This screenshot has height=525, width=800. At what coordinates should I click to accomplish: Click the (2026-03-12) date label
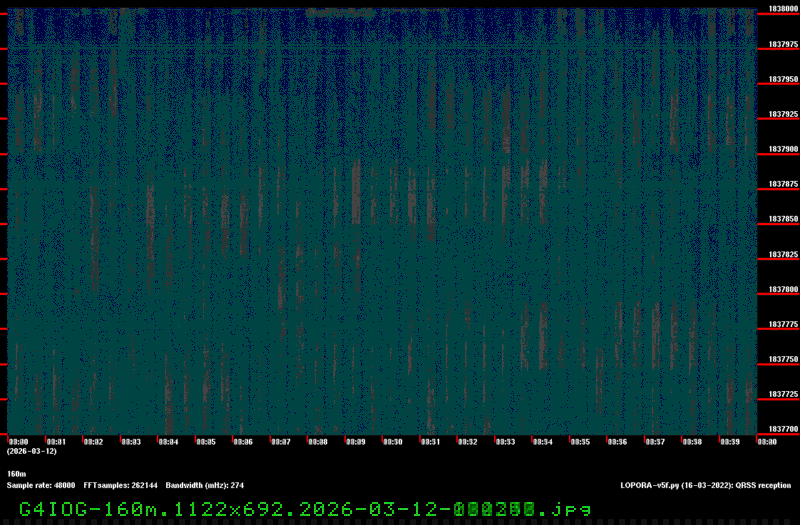tap(31, 452)
